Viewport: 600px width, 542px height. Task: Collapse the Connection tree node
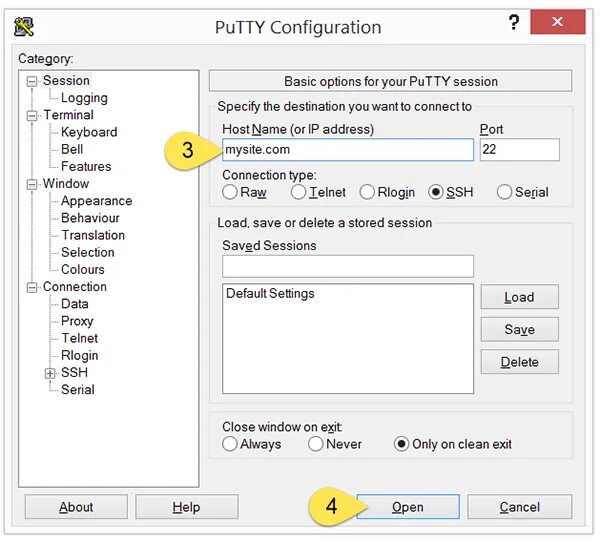click(x=32, y=287)
